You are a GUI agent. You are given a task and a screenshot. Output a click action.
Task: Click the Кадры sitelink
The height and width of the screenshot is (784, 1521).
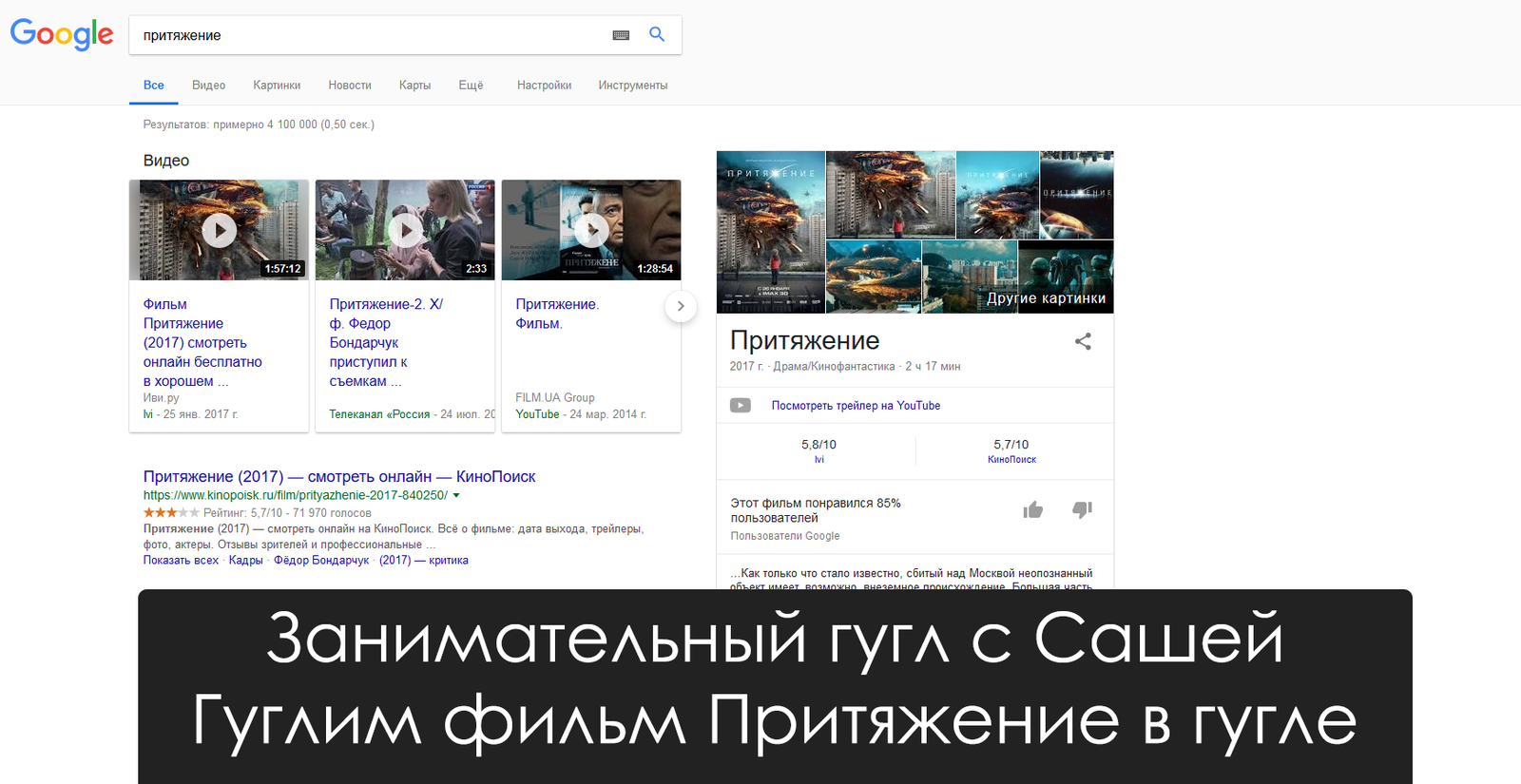pyautogui.click(x=245, y=561)
